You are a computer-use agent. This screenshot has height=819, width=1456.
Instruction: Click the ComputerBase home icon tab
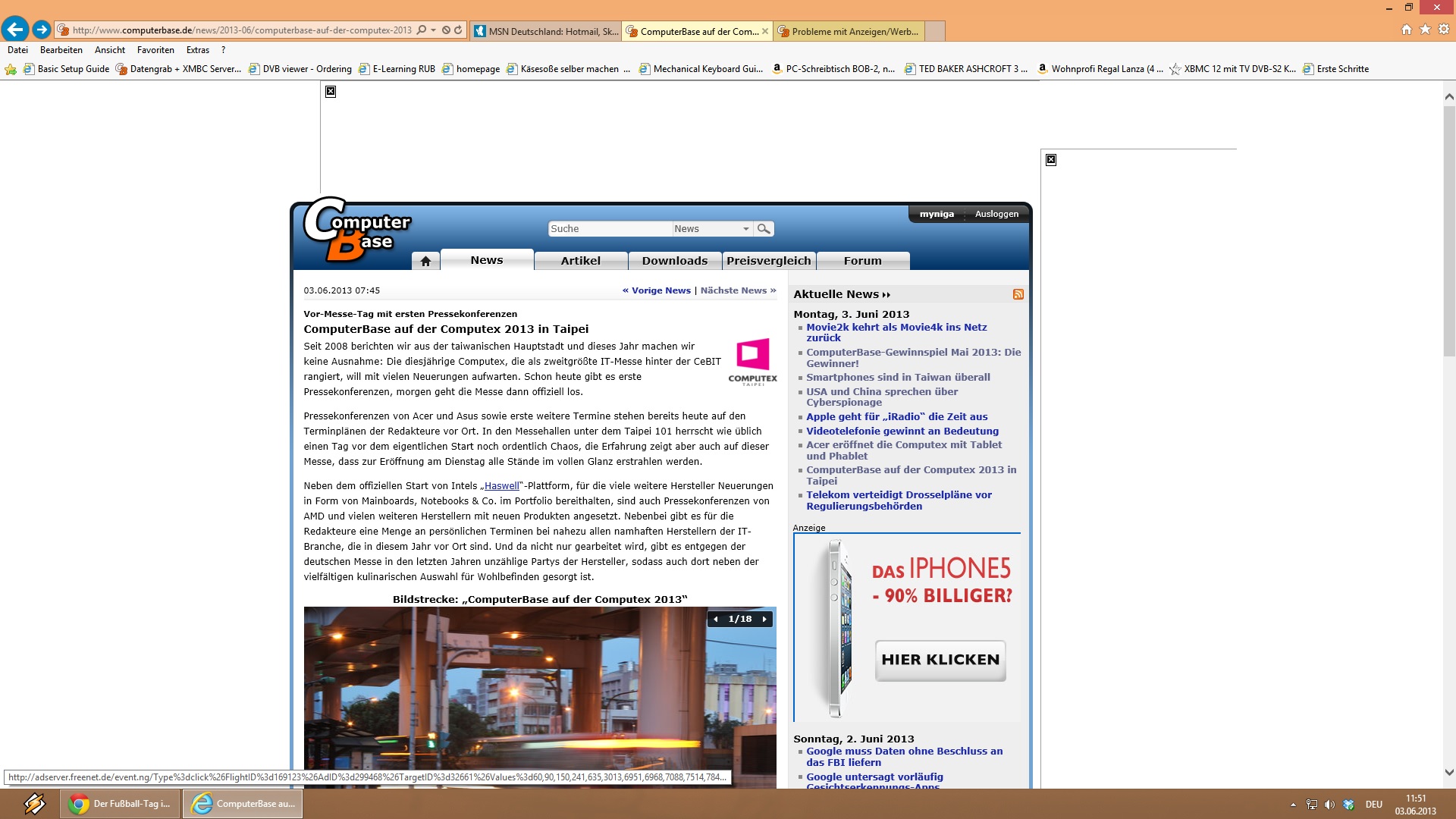click(425, 261)
